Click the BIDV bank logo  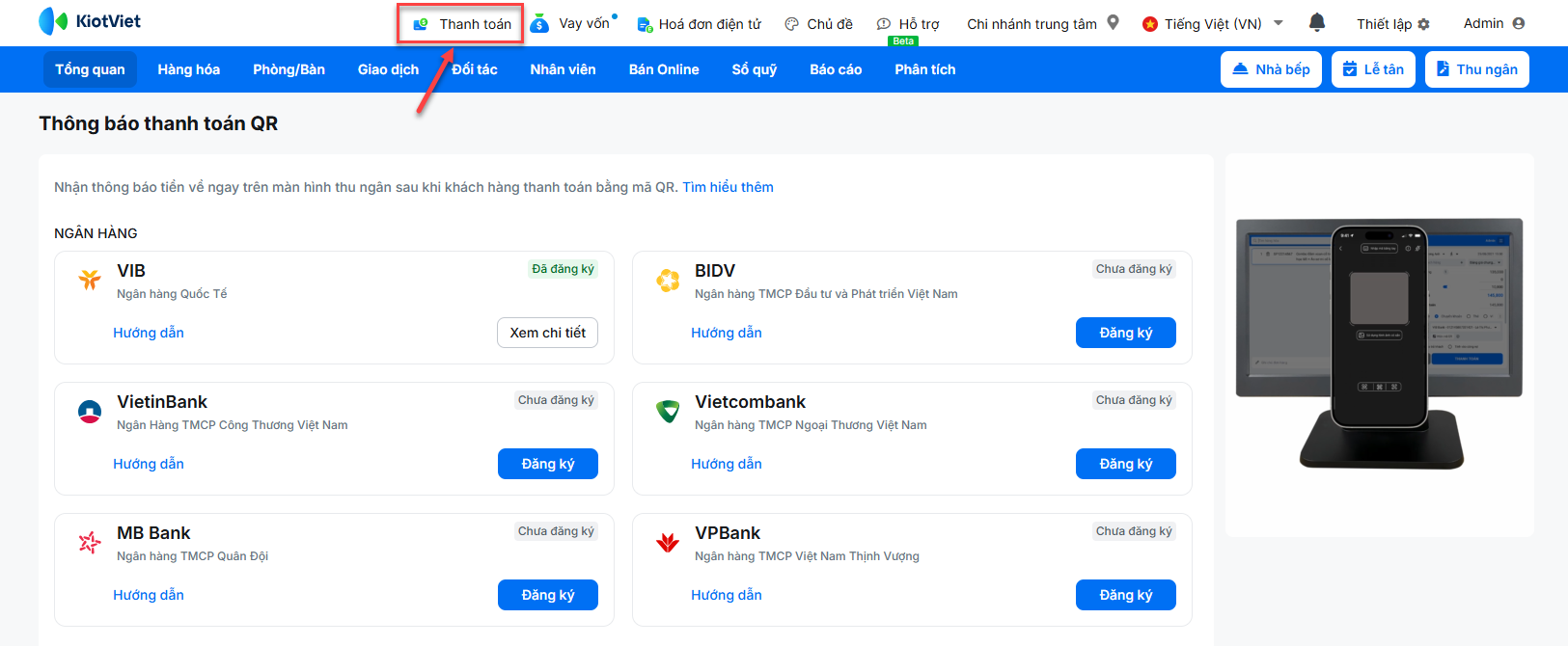(x=668, y=281)
